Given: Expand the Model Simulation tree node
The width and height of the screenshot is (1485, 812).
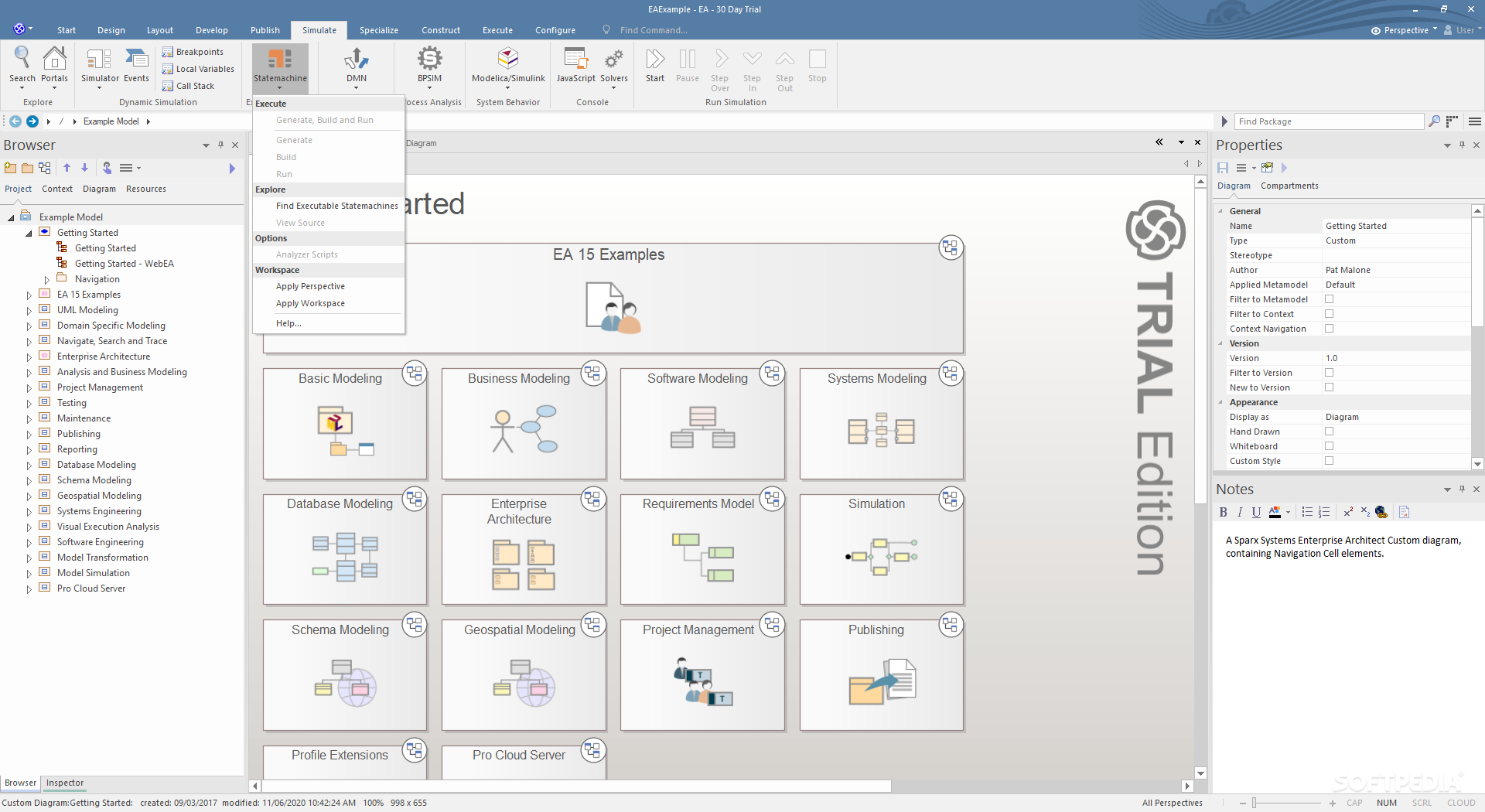Looking at the screenshot, I should (29, 574).
